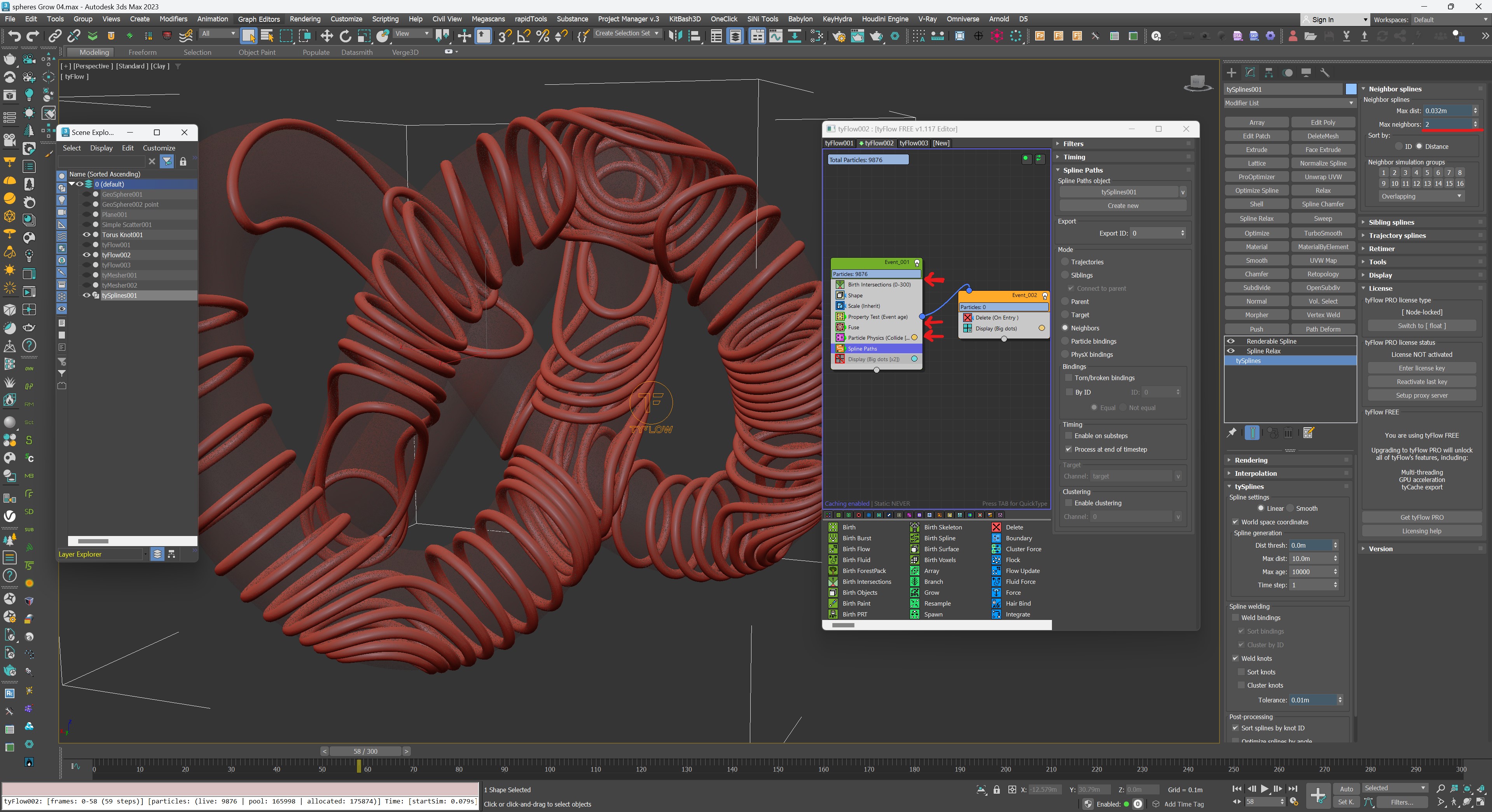Open the Create command panel tab
Viewport: 1492px width, 812px height.
(x=1232, y=72)
